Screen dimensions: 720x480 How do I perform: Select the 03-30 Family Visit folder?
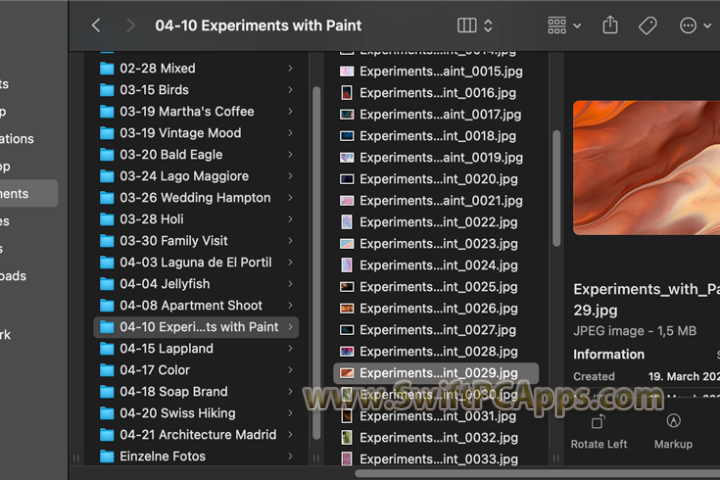(x=197, y=241)
